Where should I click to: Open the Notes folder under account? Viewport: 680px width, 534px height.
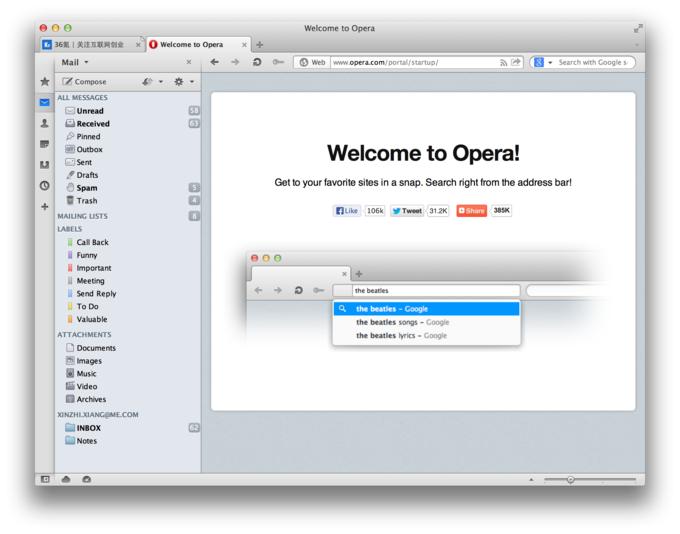(x=128, y=441)
